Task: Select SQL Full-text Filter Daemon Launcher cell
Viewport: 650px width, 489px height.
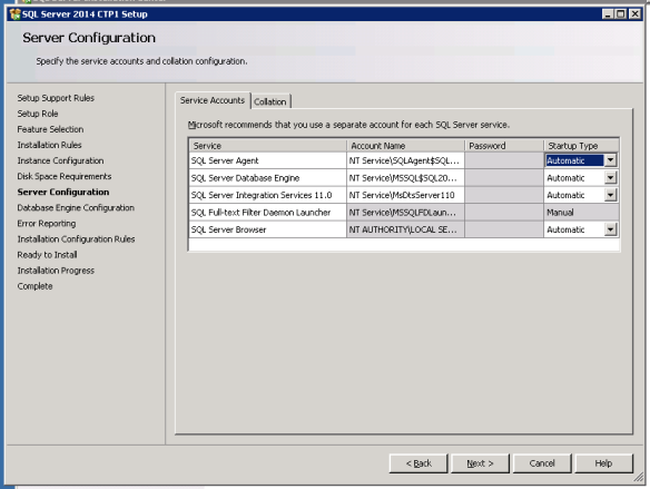Action: (x=268, y=212)
